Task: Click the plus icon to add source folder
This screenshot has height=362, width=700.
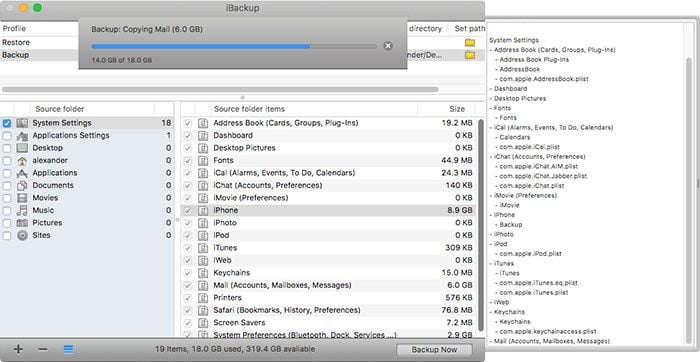Action: click(x=18, y=349)
